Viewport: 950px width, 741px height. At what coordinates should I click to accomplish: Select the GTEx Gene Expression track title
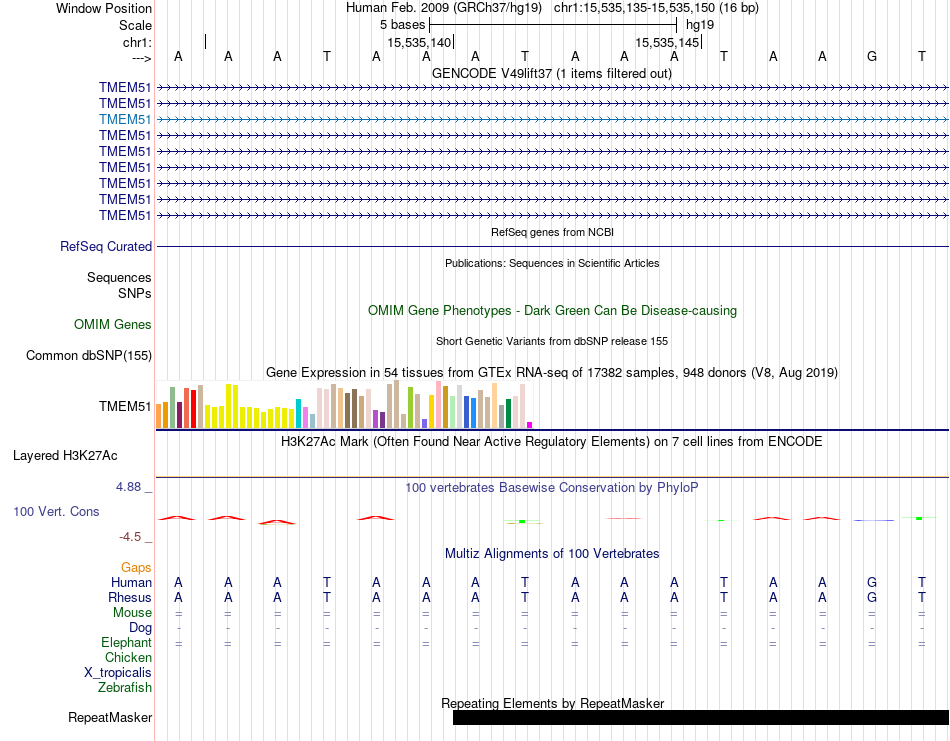552,373
